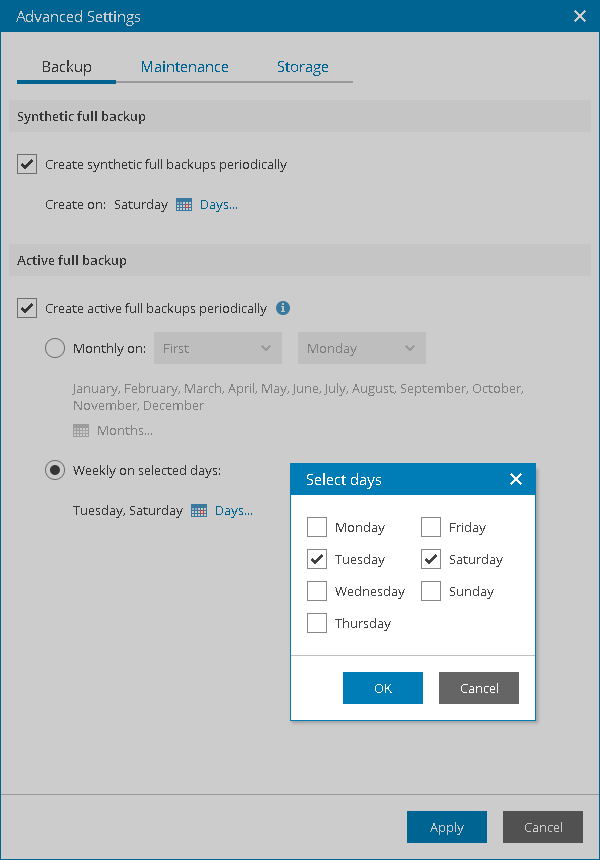
Task: Click the calendar icon beside Tuesday, Saturday
Action: coord(199,511)
